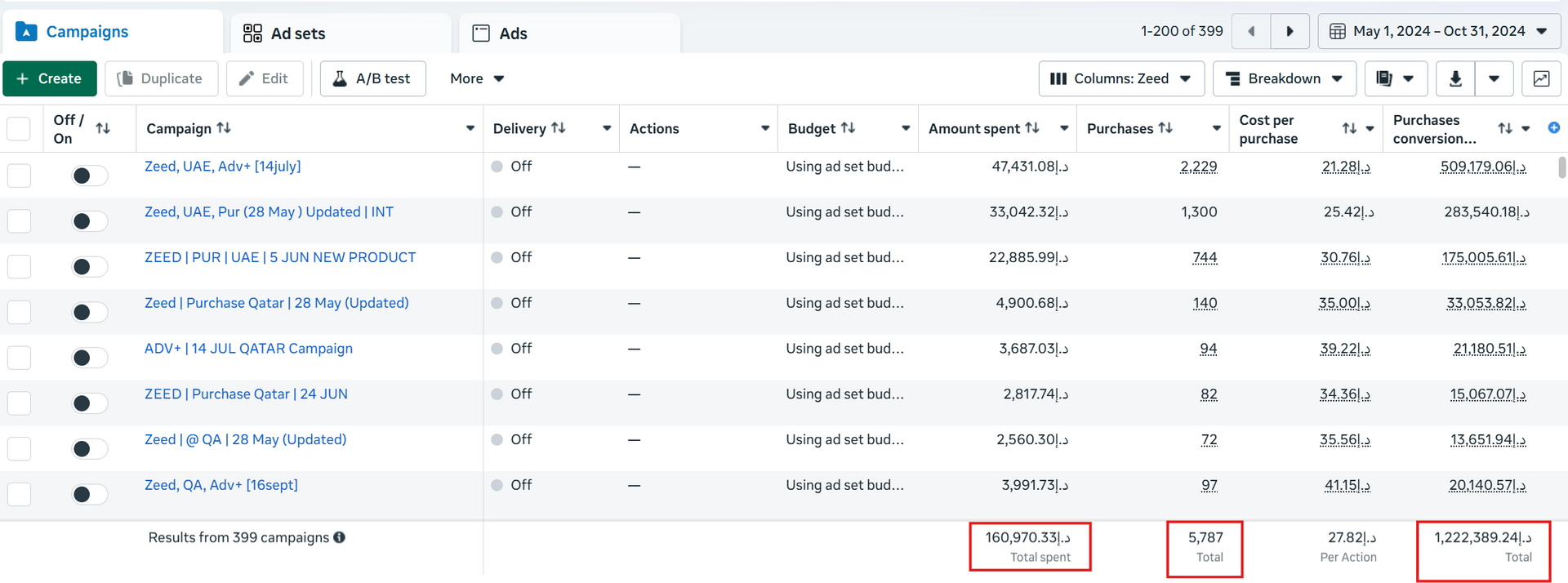Open Zeed | @ QA | 28 May (Updated)
Screen dimensions: 1568x583
(245, 439)
